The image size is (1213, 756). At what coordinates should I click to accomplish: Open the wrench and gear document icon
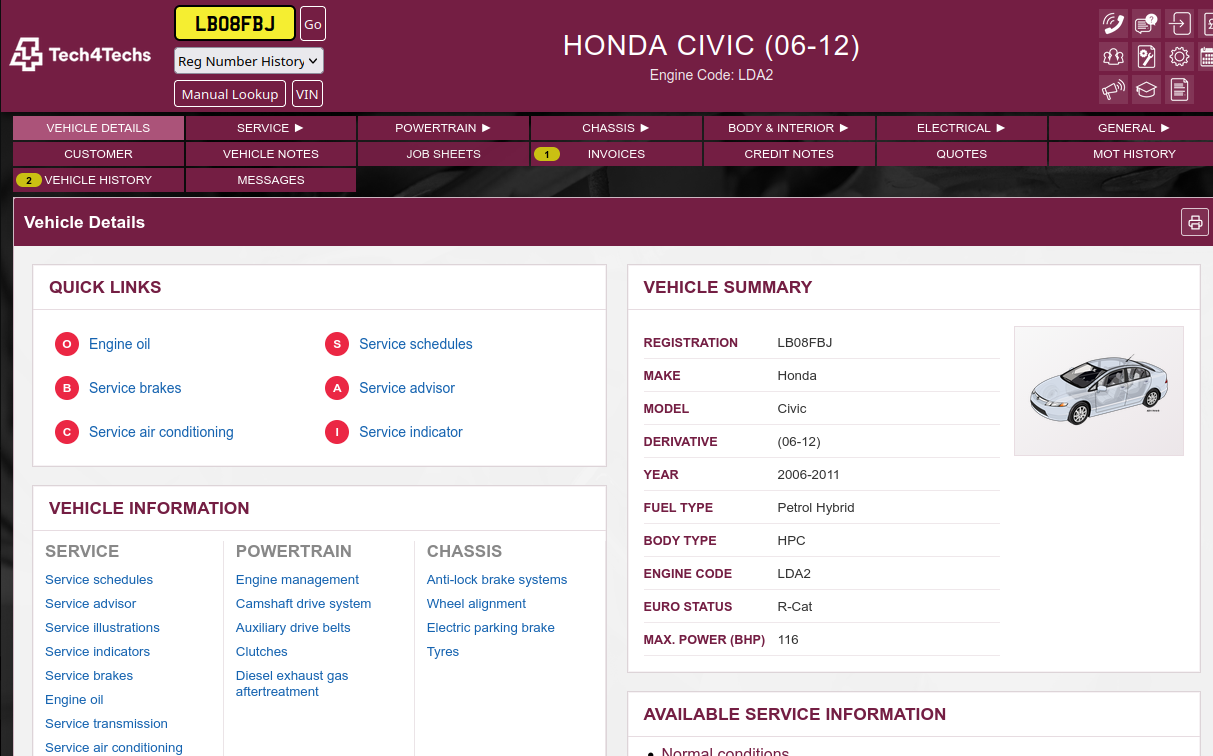coord(1146,56)
